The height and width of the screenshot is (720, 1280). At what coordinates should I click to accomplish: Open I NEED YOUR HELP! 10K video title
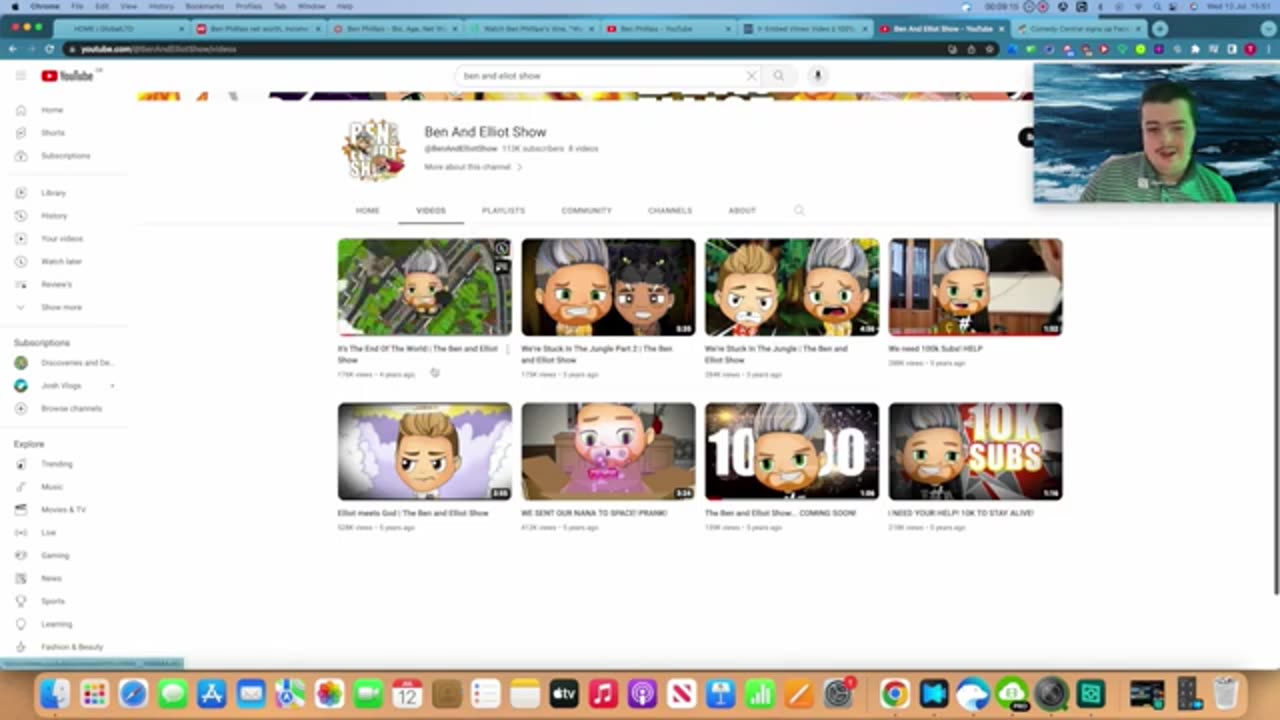pos(961,513)
